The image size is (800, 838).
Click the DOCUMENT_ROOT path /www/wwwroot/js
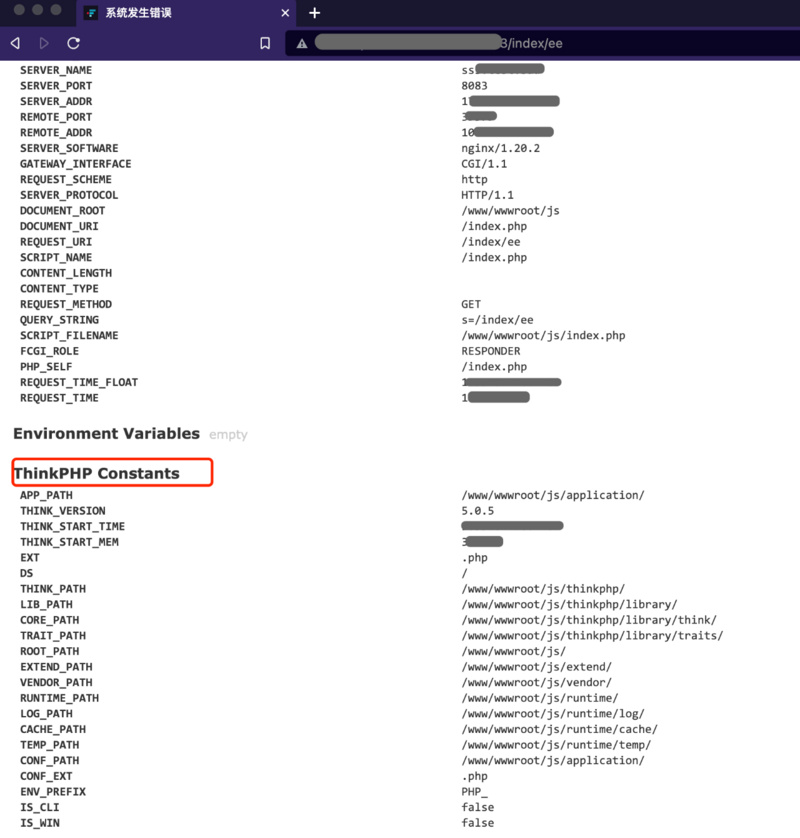coord(510,211)
